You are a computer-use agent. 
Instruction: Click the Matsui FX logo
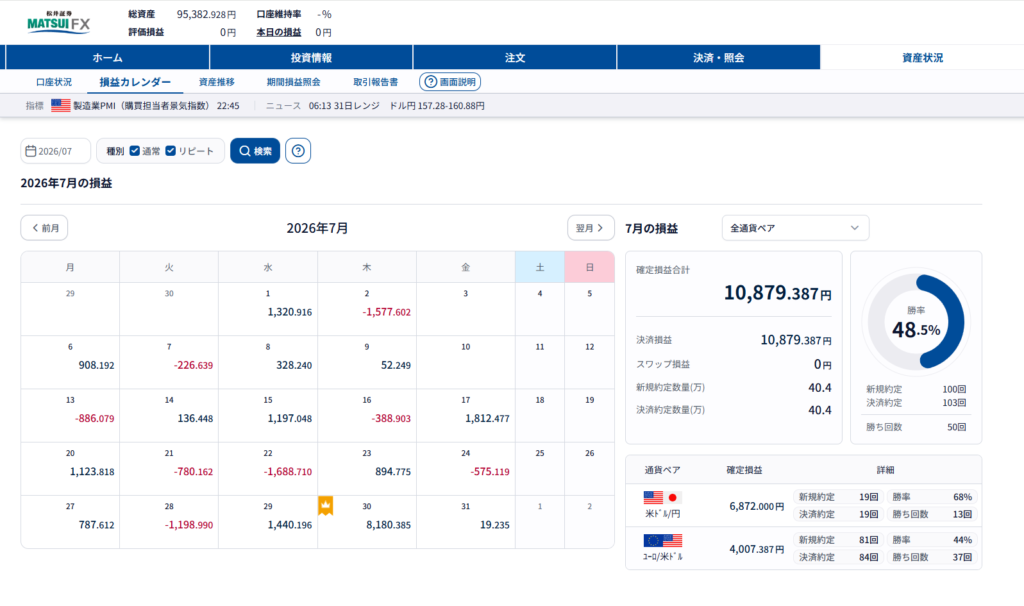click(x=58, y=22)
